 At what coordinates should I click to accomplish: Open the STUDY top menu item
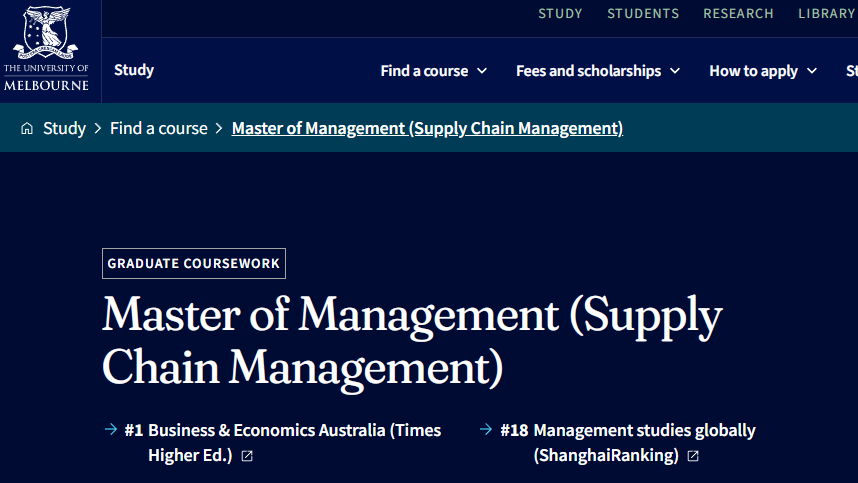point(560,14)
